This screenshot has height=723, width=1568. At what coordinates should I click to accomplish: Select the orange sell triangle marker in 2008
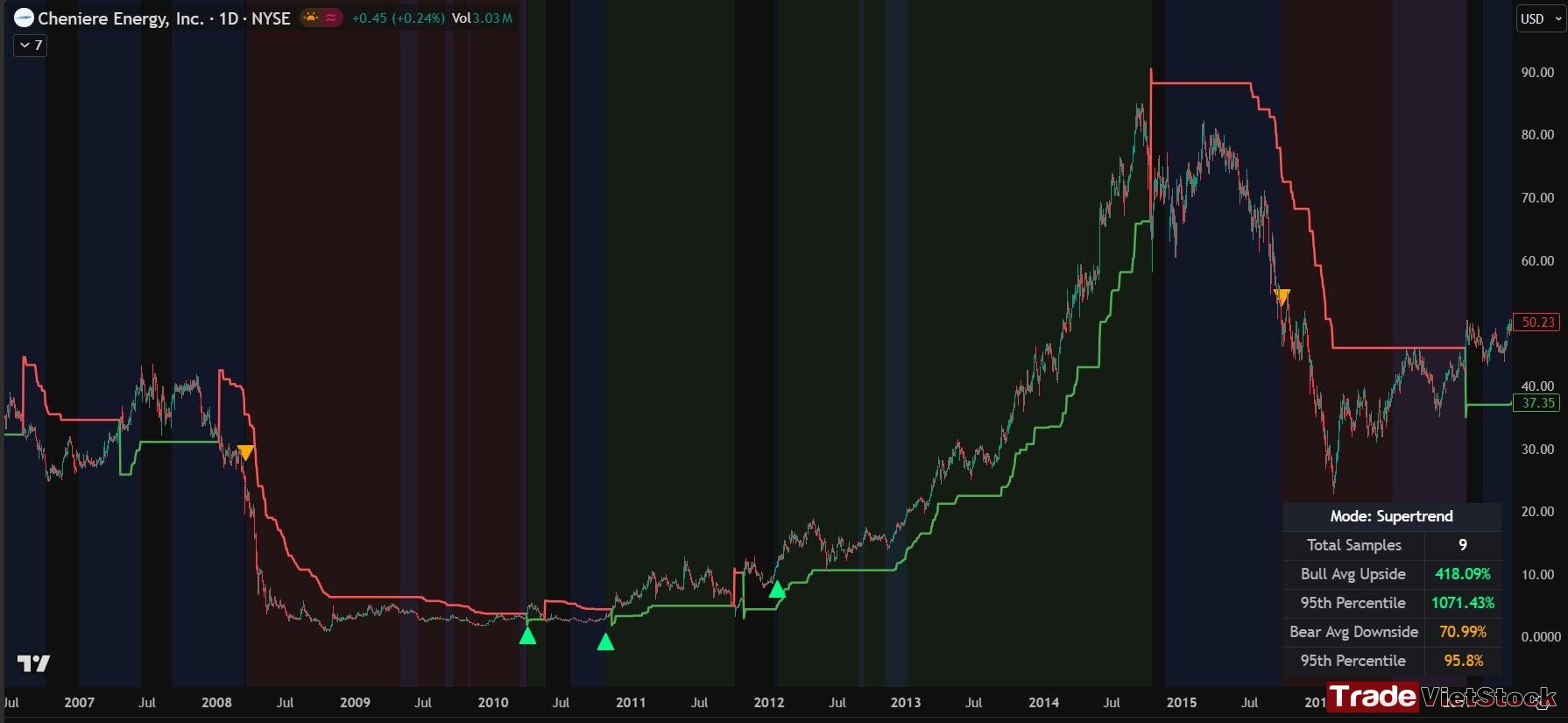pos(246,452)
